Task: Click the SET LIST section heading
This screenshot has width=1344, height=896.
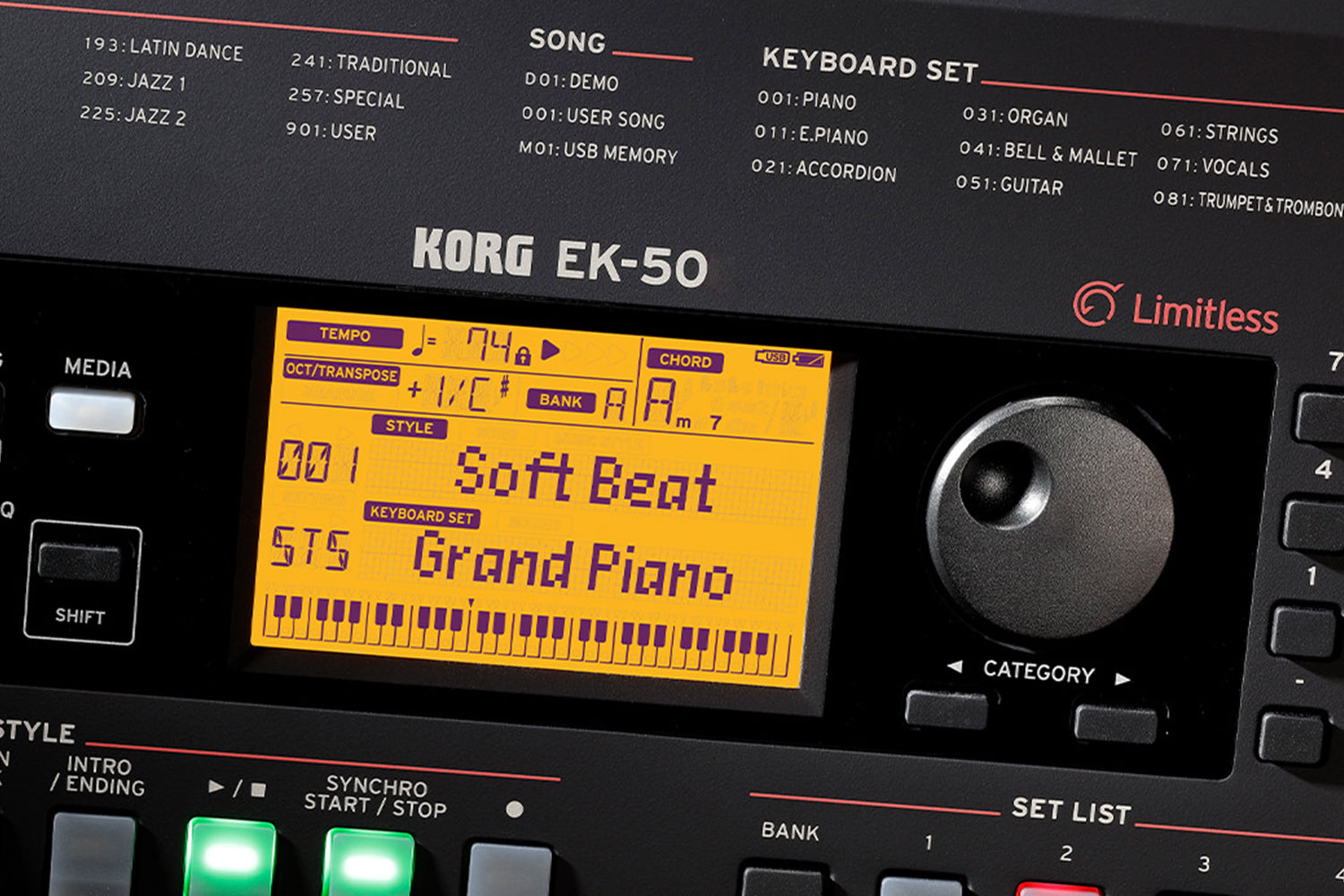Action: (x=1072, y=811)
